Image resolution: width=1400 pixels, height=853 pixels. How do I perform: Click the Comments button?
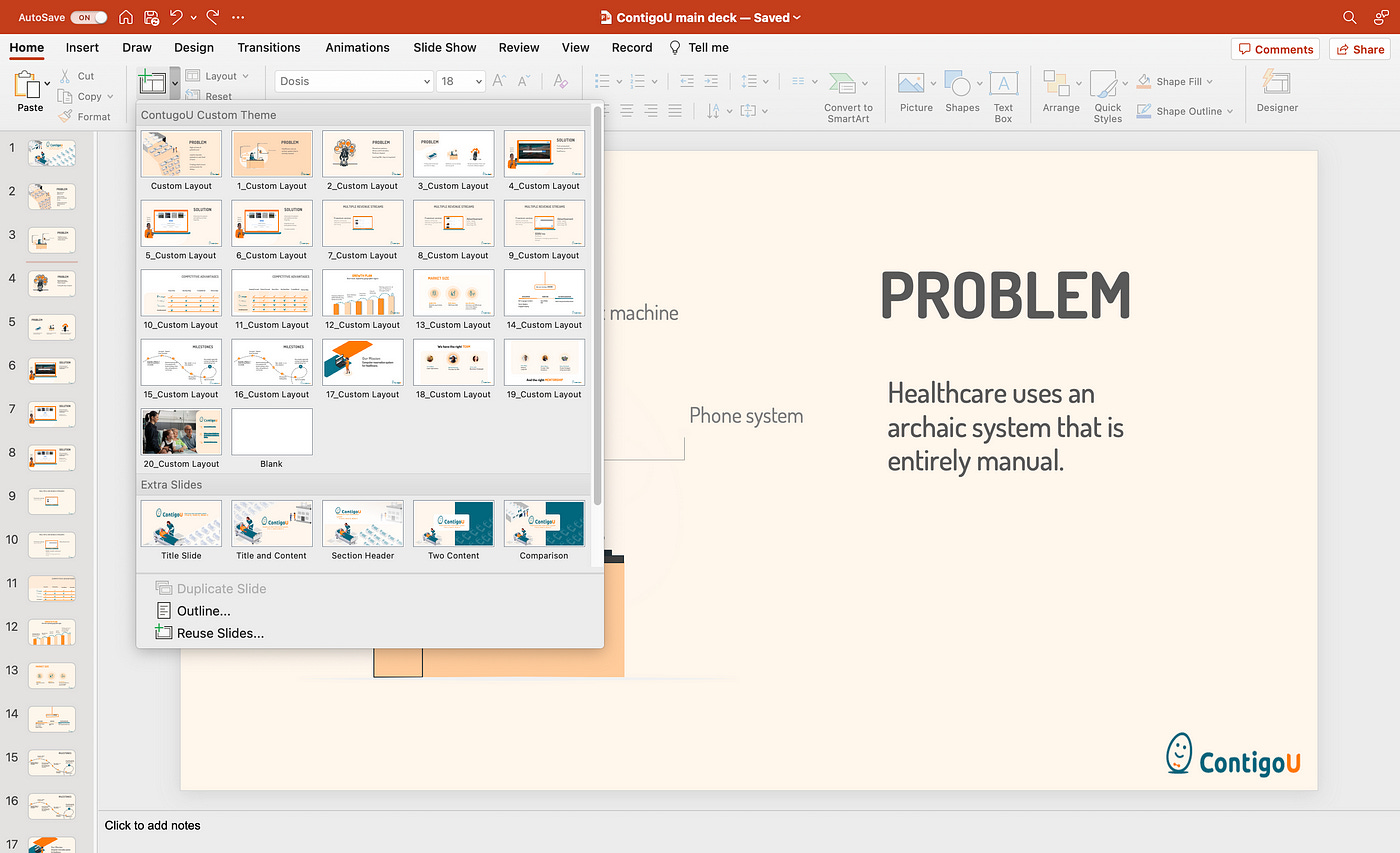click(1275, 49)
